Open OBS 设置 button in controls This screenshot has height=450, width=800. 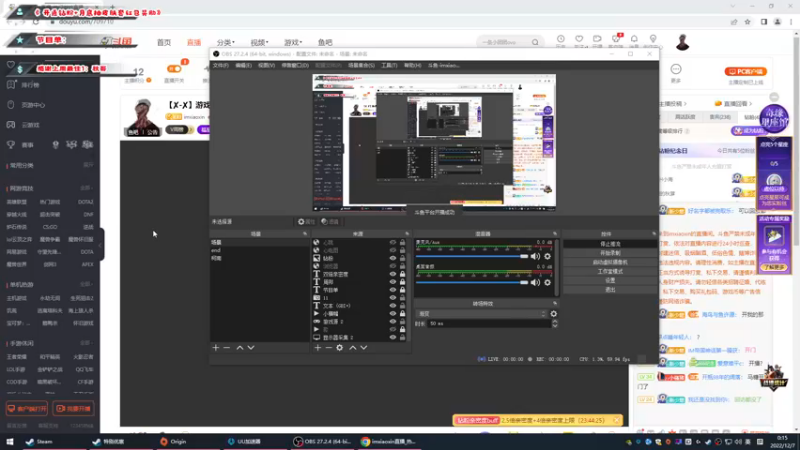(610, 281)
